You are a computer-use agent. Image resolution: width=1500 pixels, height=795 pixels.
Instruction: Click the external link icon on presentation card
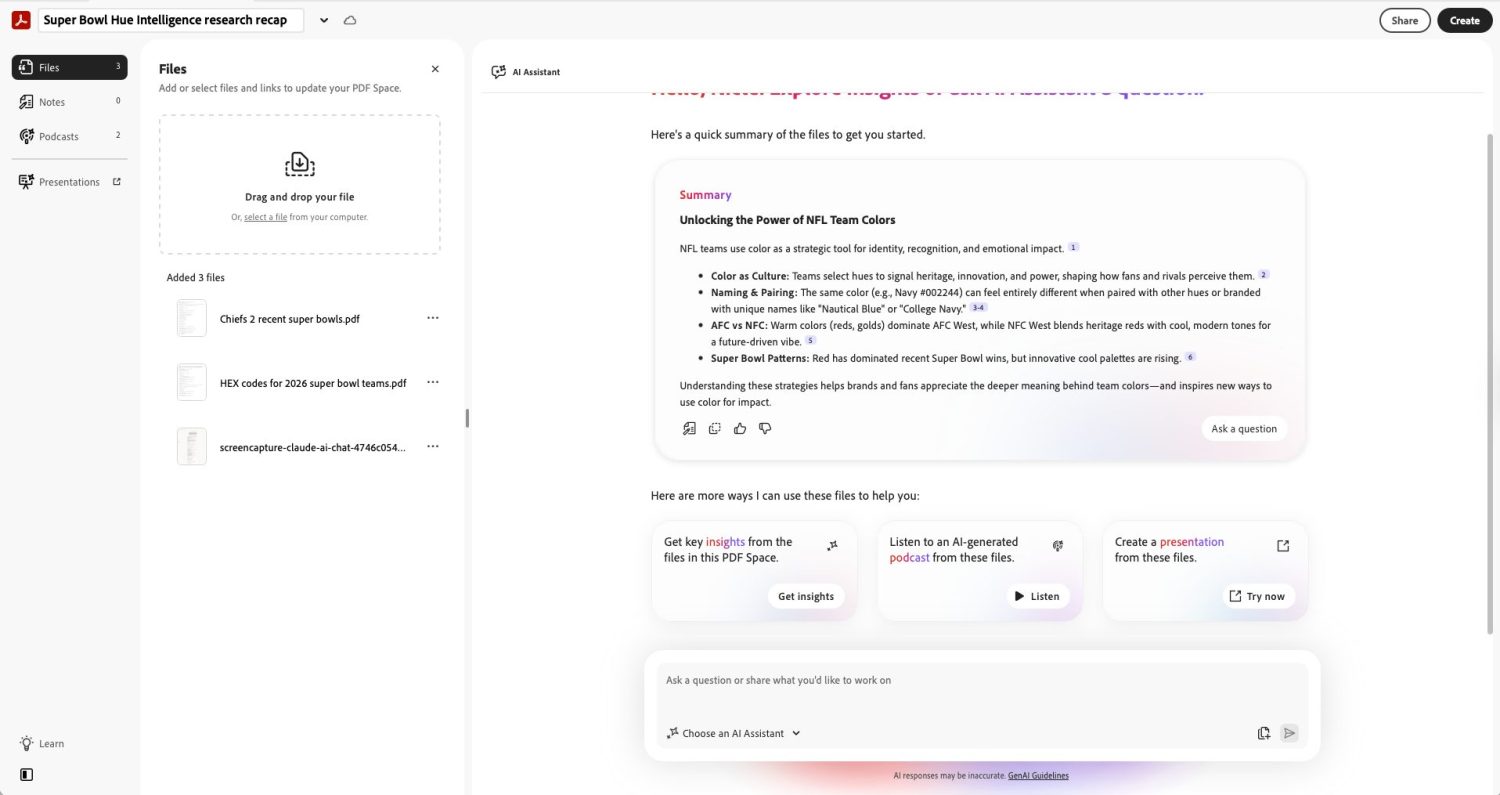click(x=1283, y=545)
